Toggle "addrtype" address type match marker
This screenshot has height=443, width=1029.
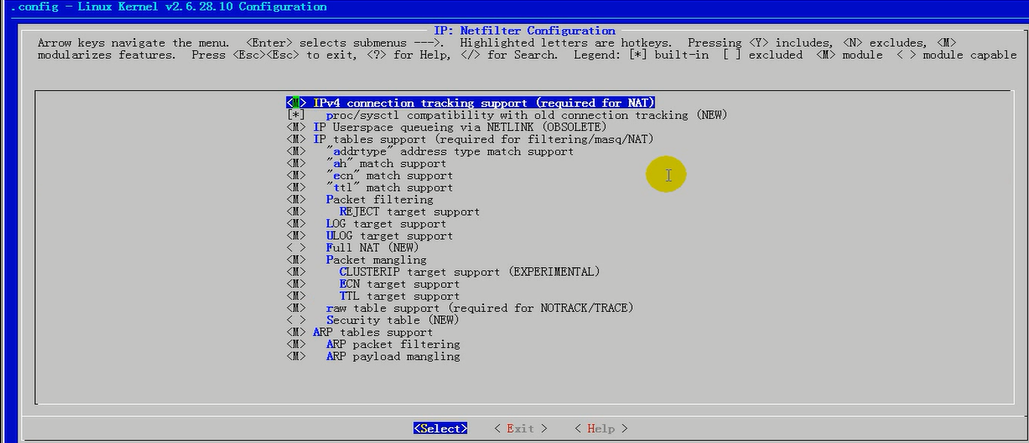click(296, 152)
